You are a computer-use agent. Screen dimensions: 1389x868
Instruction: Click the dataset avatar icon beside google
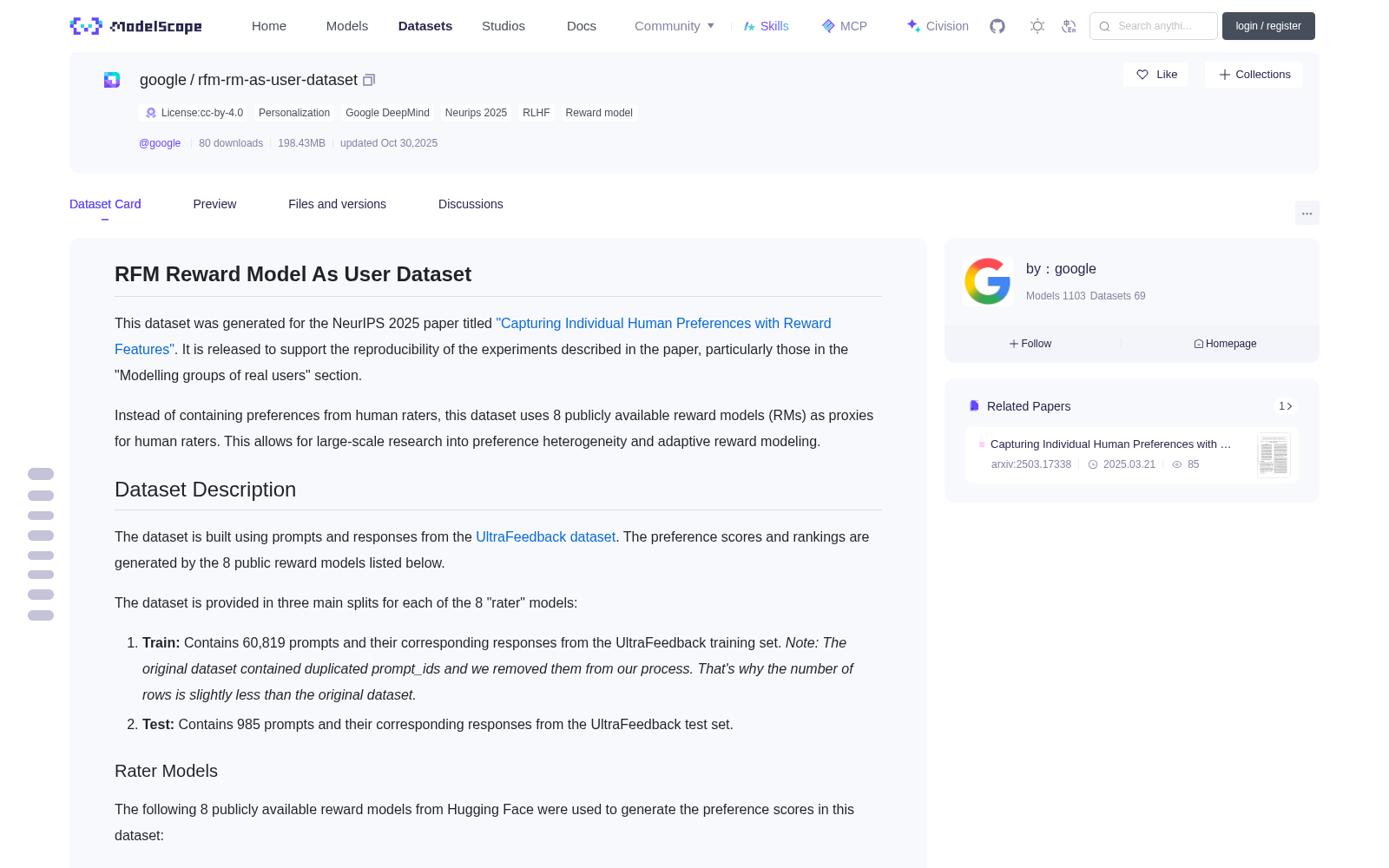[x=112, y=80]
